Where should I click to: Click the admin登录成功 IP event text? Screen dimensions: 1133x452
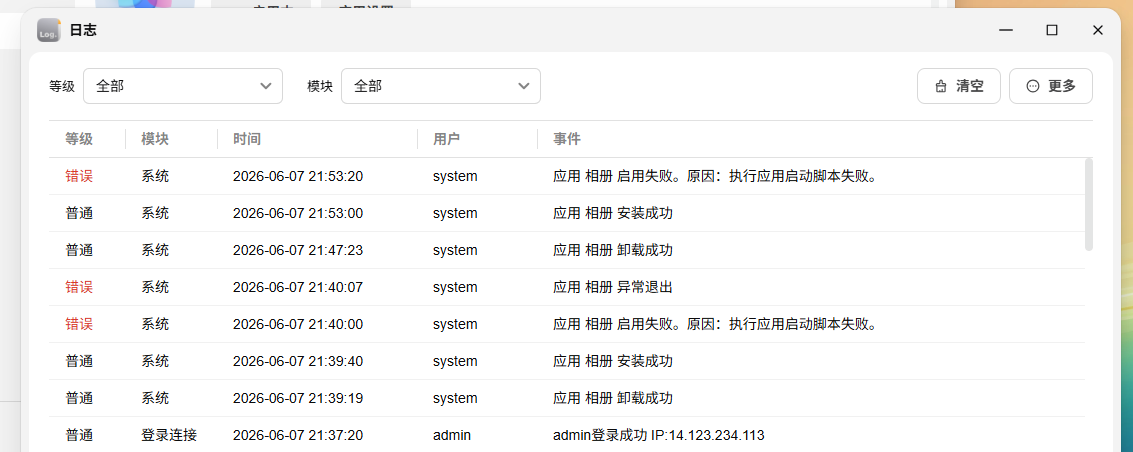click(x=658, y=435)
